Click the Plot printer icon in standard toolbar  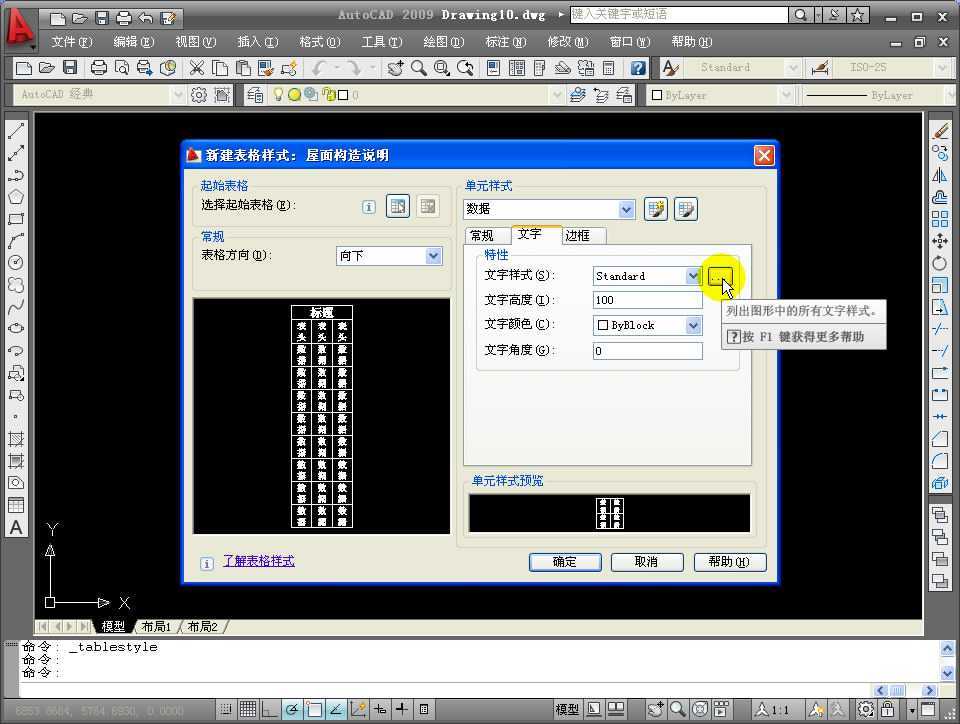[x=99, y=67]
